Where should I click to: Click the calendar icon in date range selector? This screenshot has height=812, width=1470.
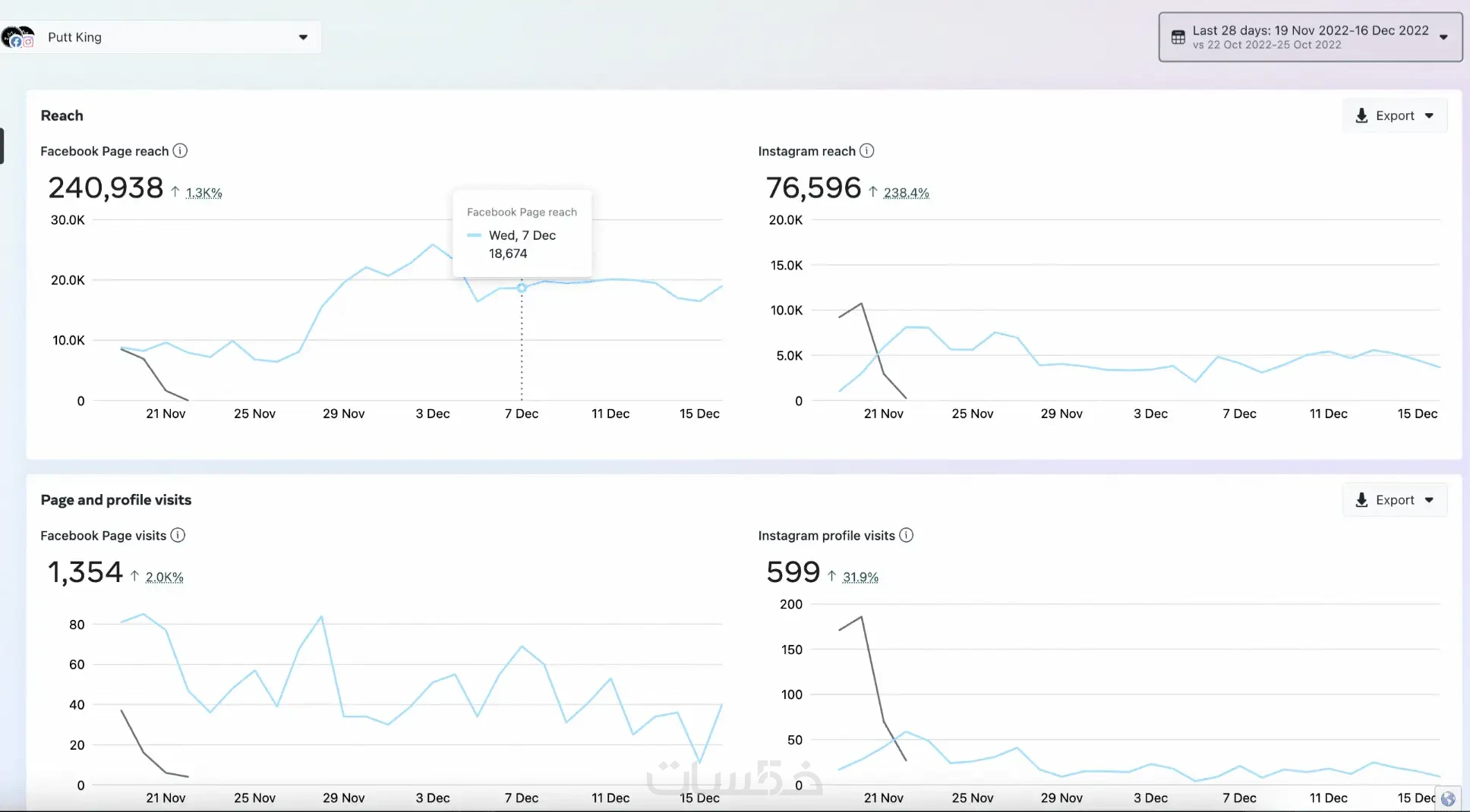coord(1178,37)
